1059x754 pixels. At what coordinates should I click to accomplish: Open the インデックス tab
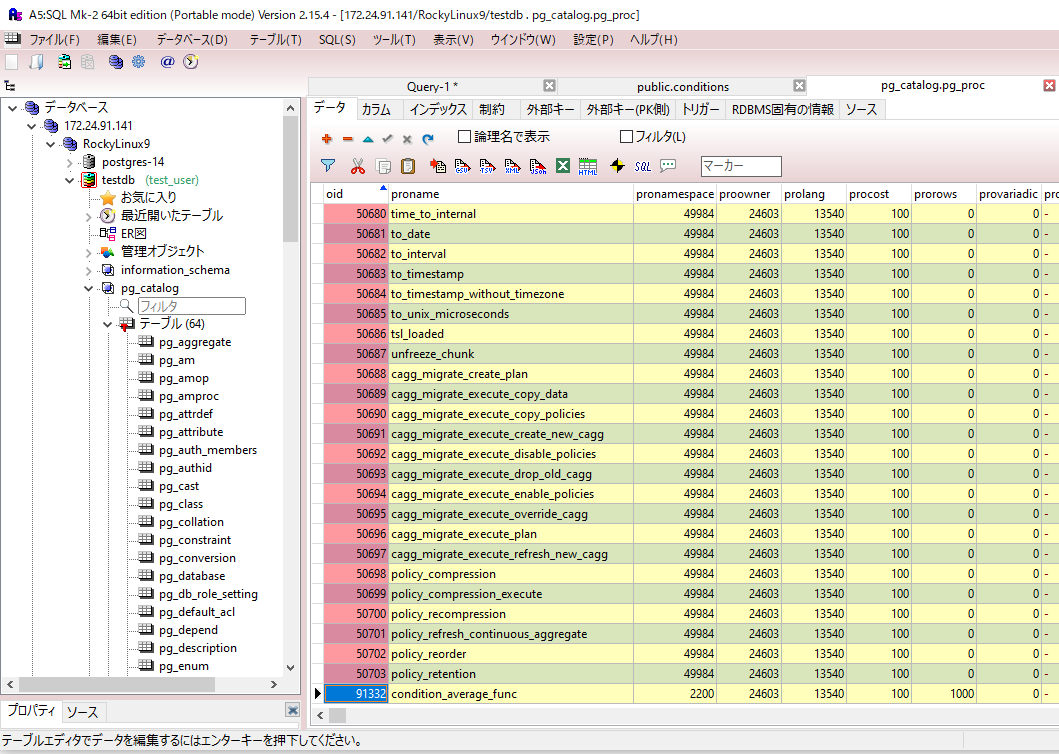438,109
